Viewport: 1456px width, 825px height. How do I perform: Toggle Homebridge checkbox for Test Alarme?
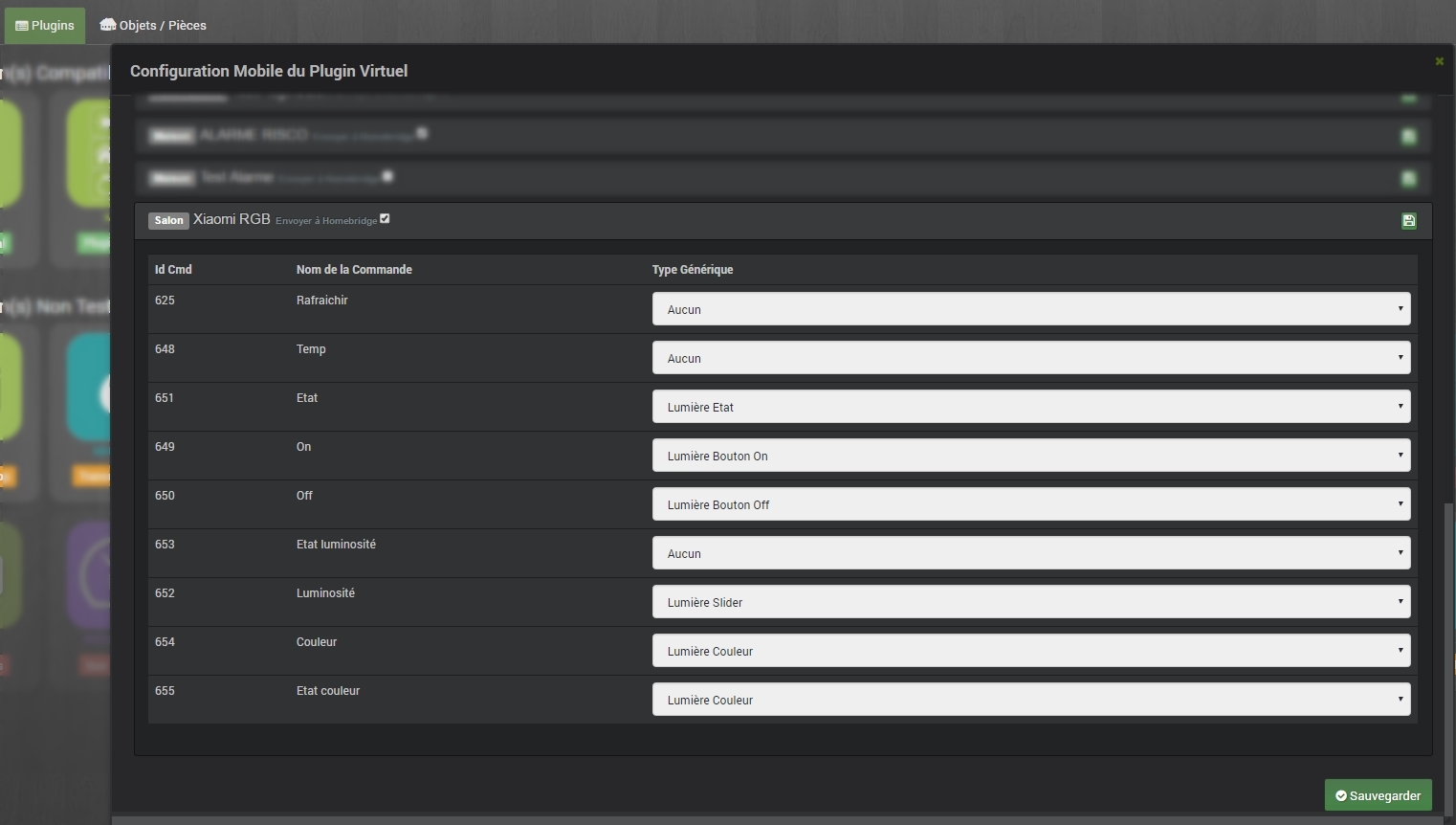coord(387,176)
